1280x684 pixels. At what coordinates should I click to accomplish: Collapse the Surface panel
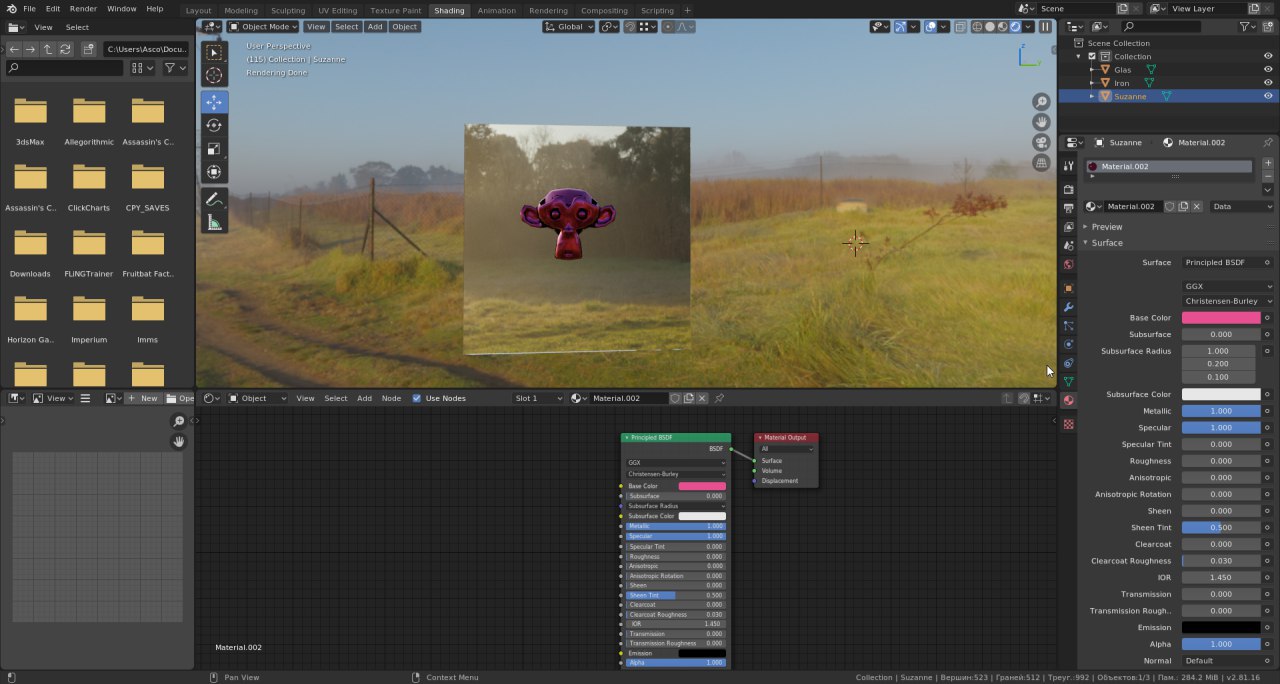1107,243
